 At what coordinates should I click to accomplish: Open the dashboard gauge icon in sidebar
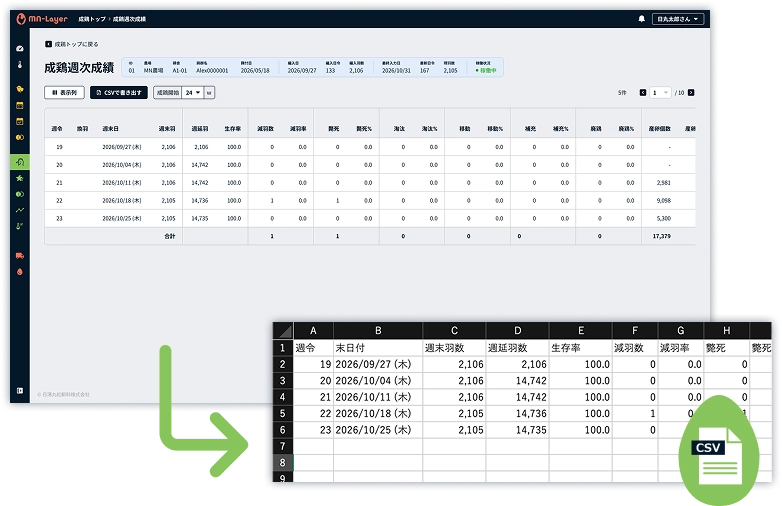point(20,48)
